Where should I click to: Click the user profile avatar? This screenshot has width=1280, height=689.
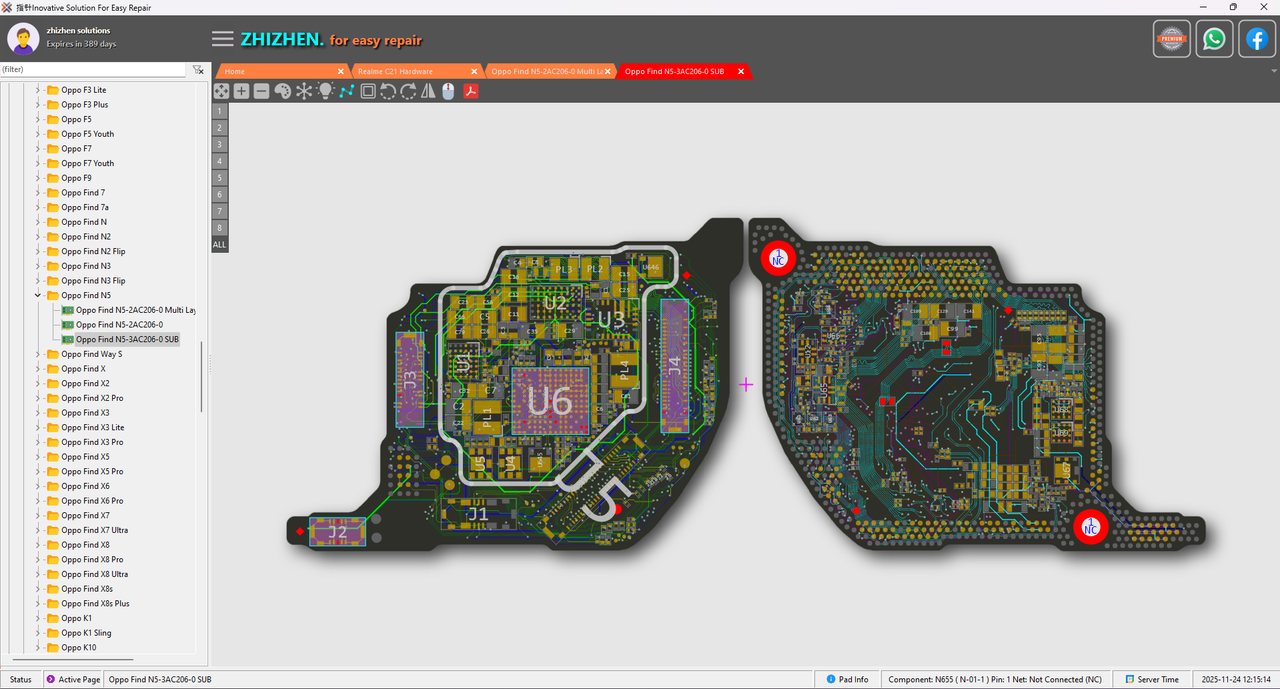(24, 39)
